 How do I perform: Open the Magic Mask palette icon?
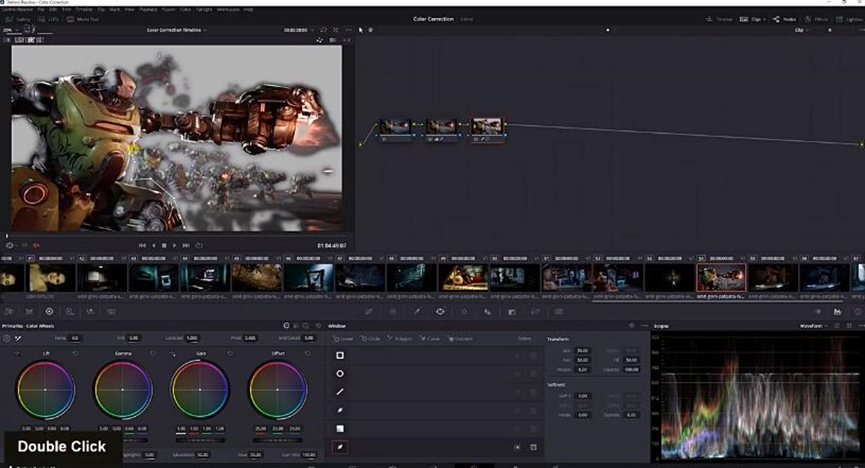[x=488, y=311]
